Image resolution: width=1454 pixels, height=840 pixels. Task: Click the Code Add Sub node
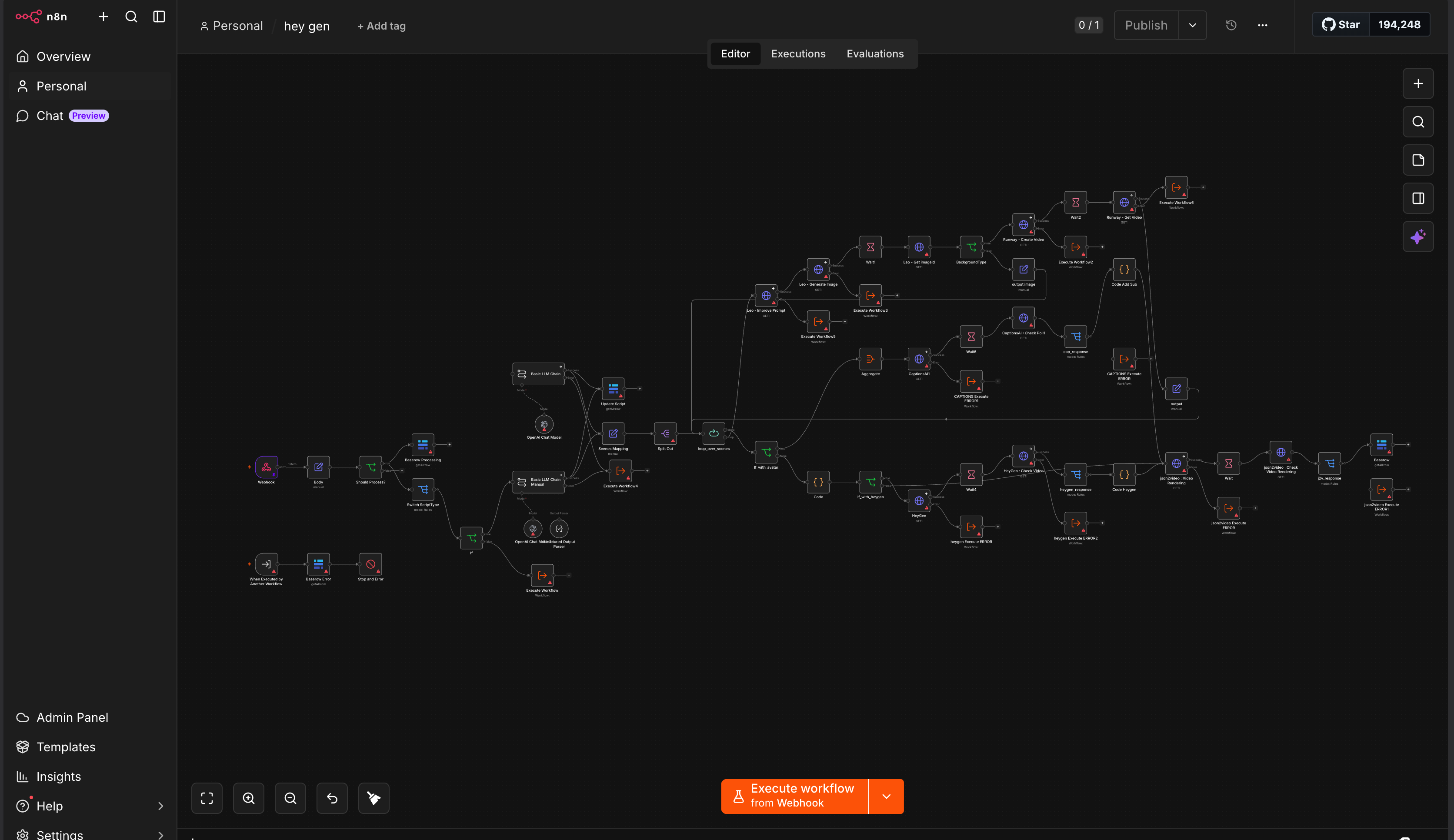click(1124, 270)
